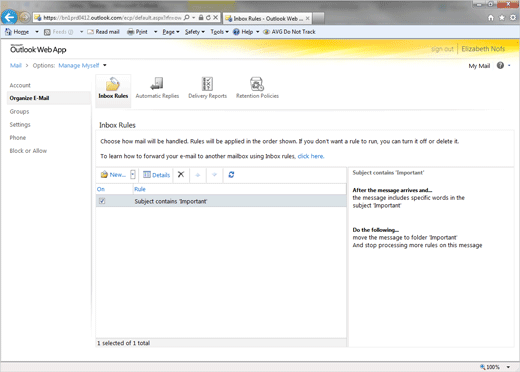Expand the Manage Myself dropdown arrow
Screen dimensions: 520x372
point(105,65)
